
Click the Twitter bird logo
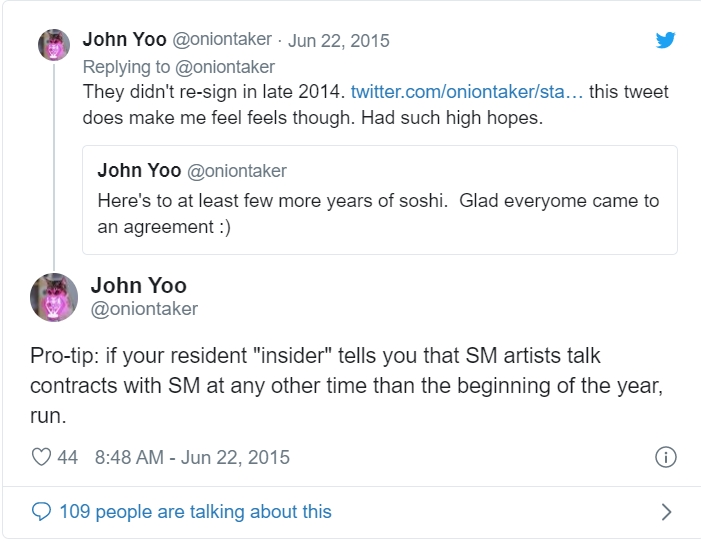665,40
